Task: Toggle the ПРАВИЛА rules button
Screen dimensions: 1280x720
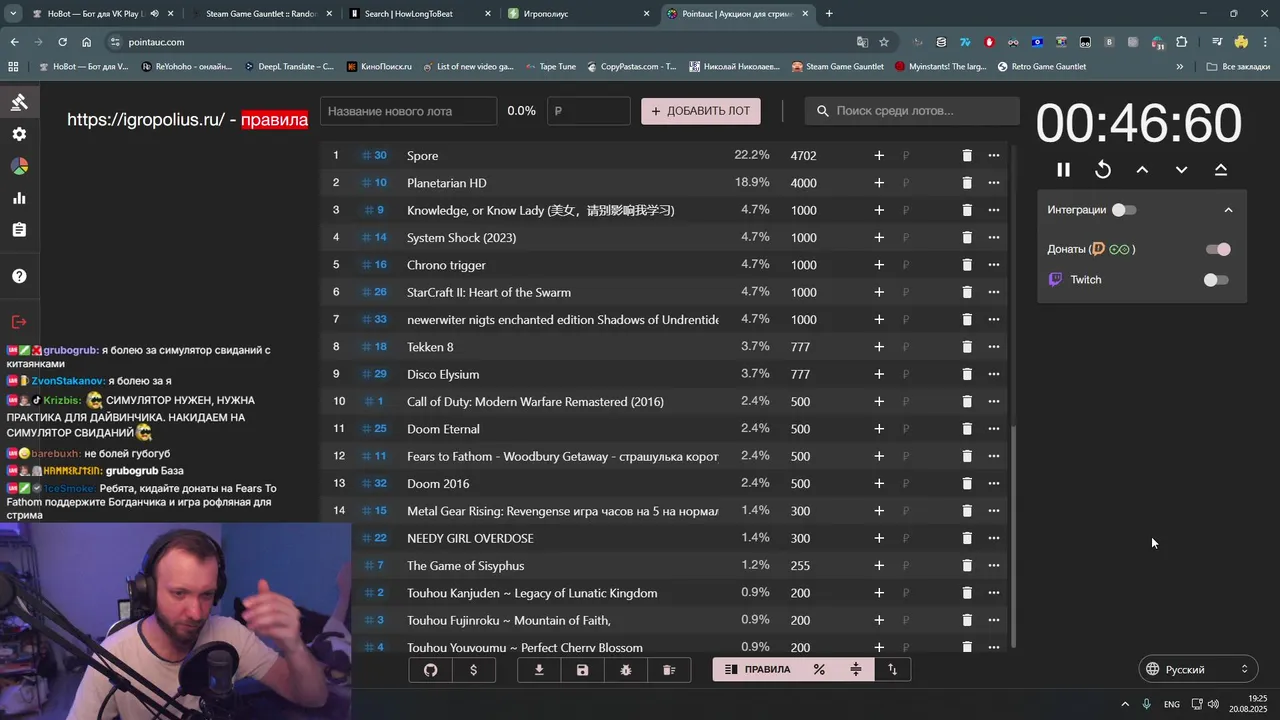Action: coord(757,670)
